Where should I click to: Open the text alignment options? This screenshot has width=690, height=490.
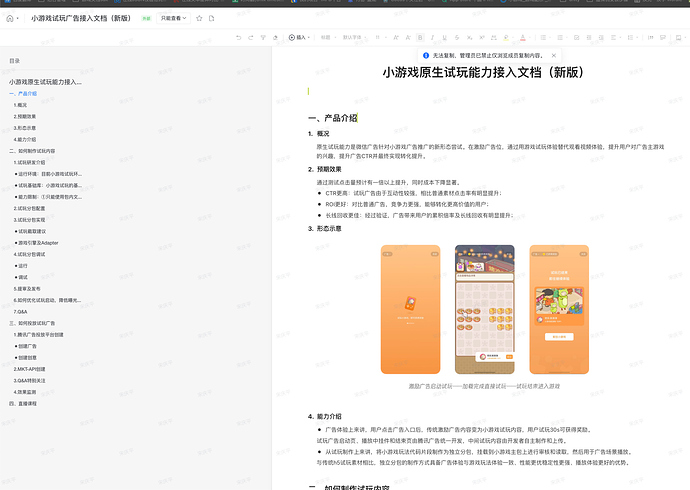coord(614,37)
